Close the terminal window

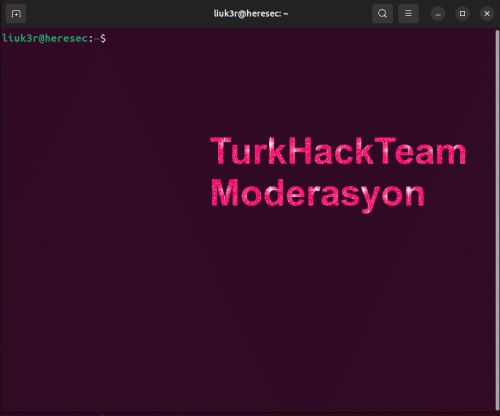coord(487,14)
